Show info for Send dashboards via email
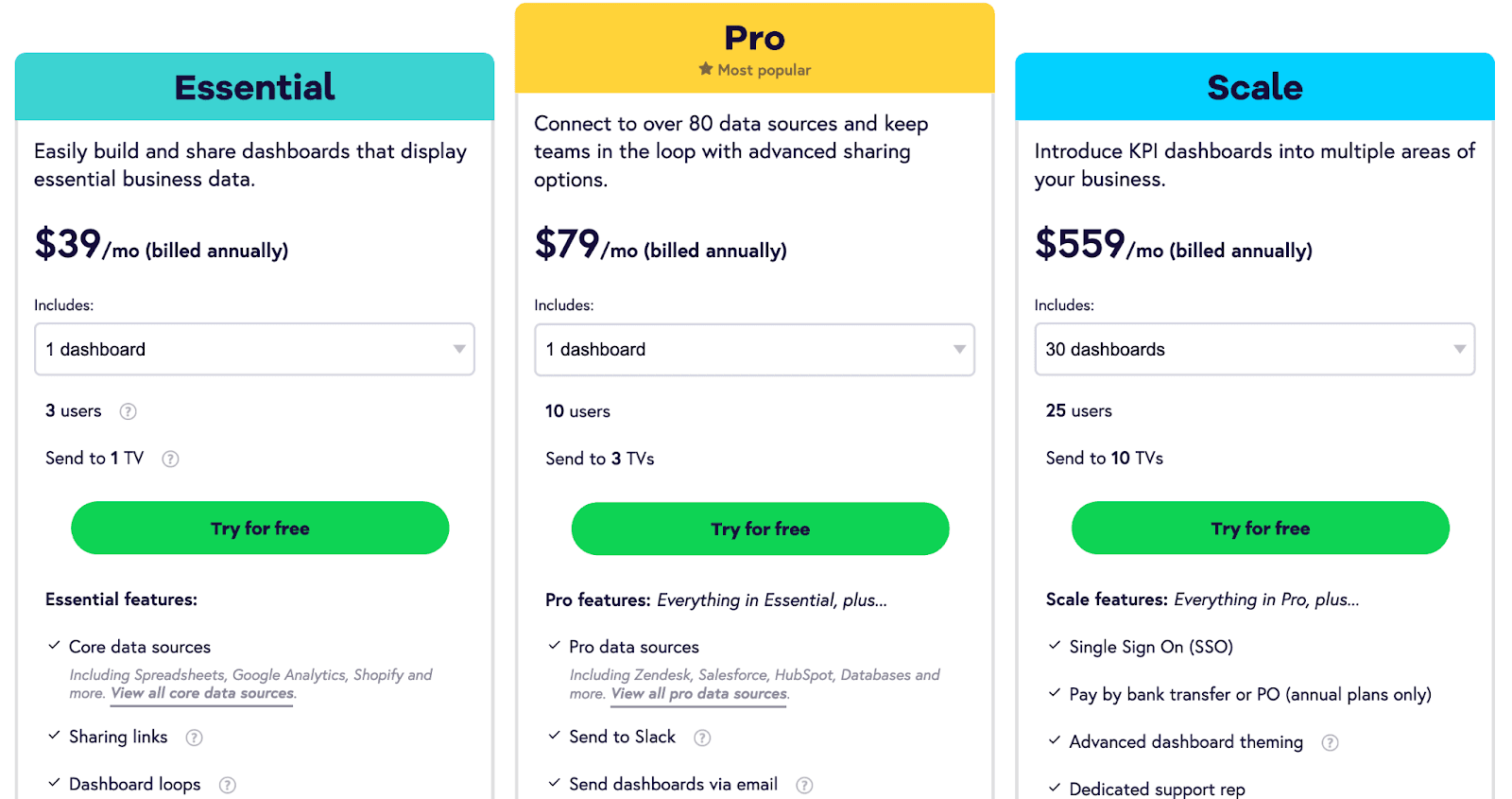 click(804, 785)
